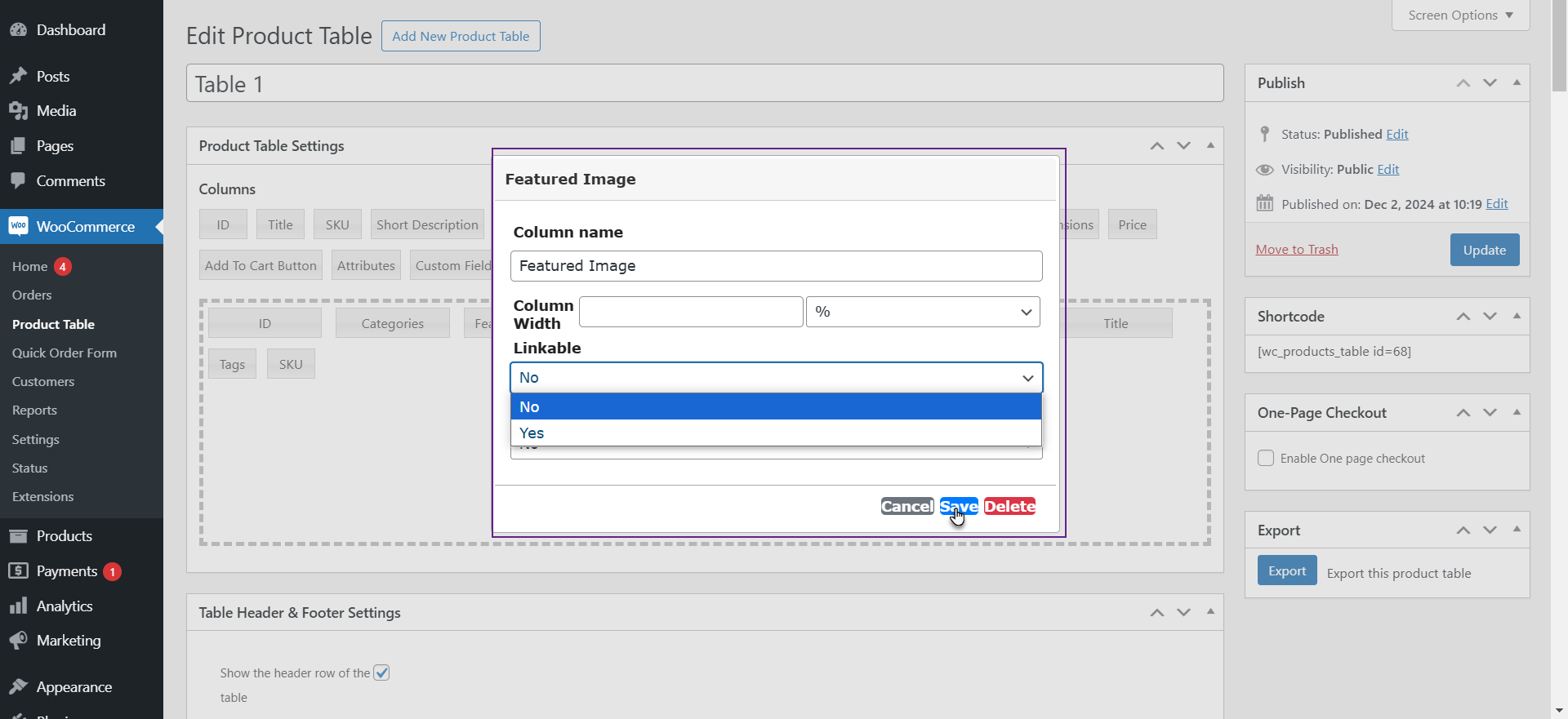1568x719 pixels.
Task: Click the Move to Trash link
Action: pyautogui.click(x=1296, y=250)
